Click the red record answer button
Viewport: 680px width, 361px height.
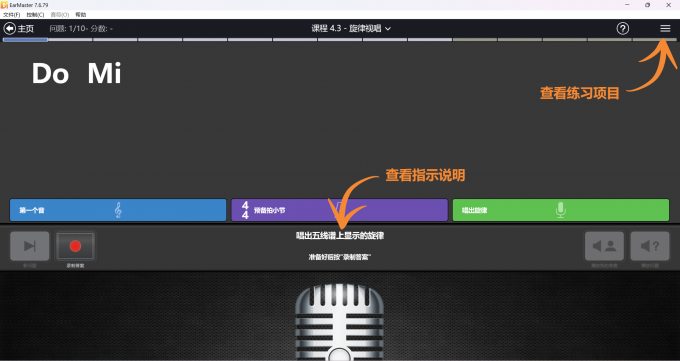[x=75, y=246]
